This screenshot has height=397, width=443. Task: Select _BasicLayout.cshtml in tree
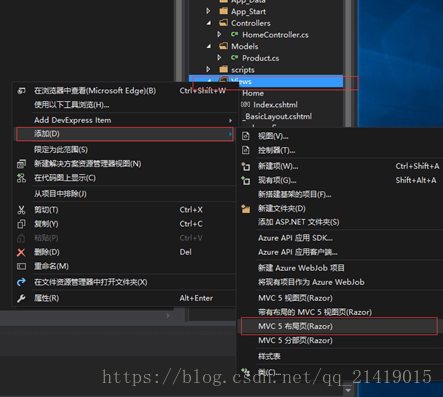point(278,116)
